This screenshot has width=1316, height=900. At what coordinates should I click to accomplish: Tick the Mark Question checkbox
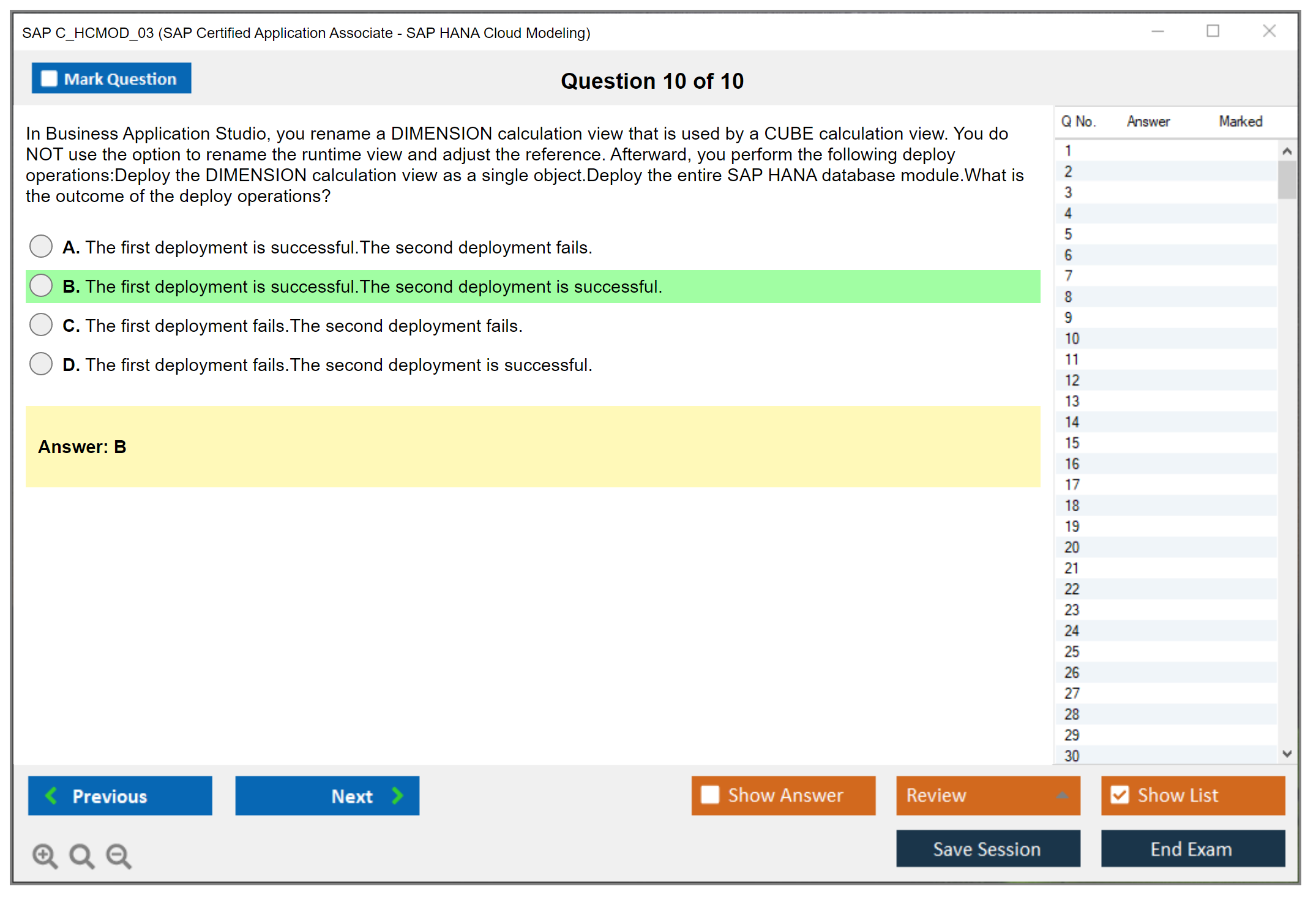click(49, 79)
